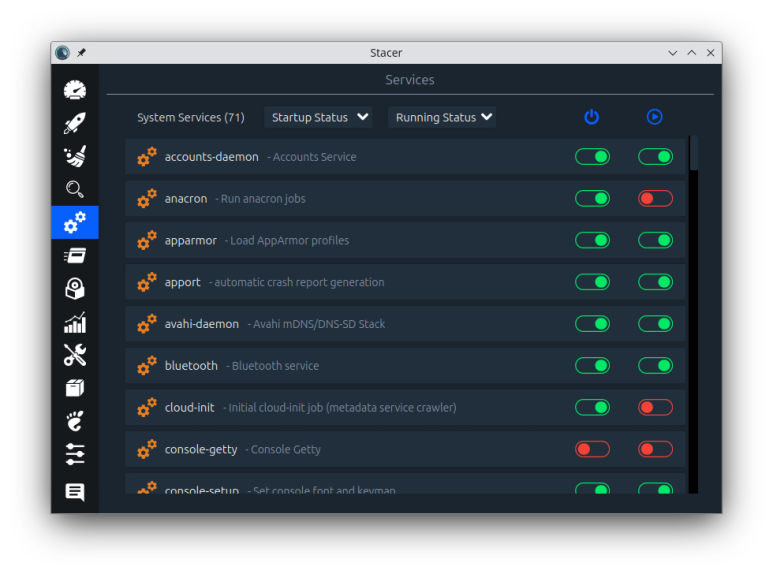Image resolution: width=773 pixels, height=574 pixels.
Task: Open the System Cleaner broom page
Action: (x=75, y=156)
